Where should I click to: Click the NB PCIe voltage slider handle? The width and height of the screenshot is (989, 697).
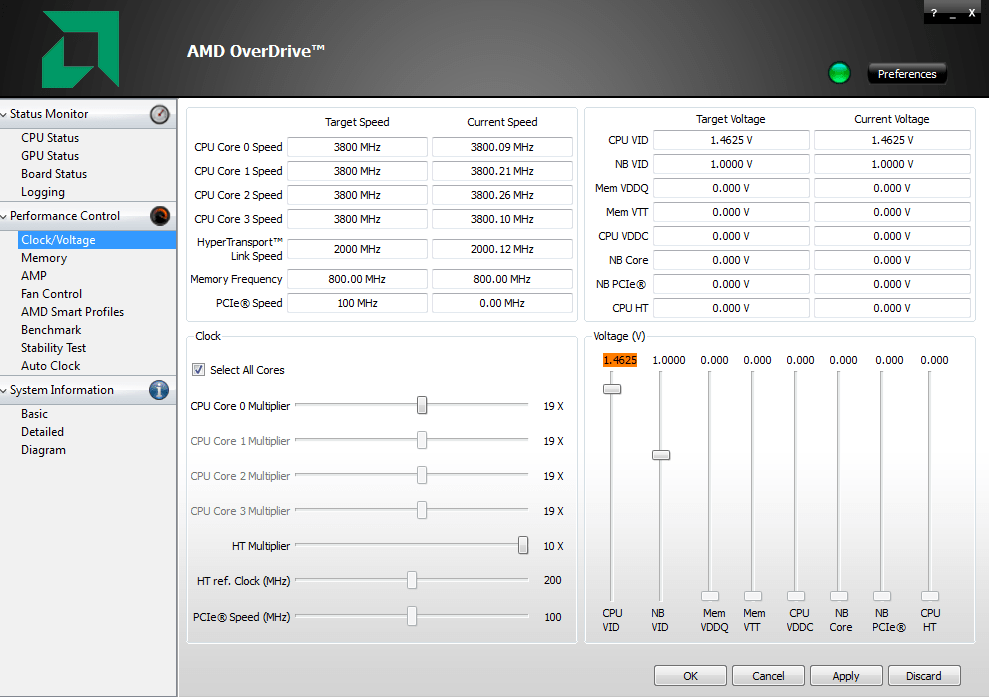[x=882, y=596]
